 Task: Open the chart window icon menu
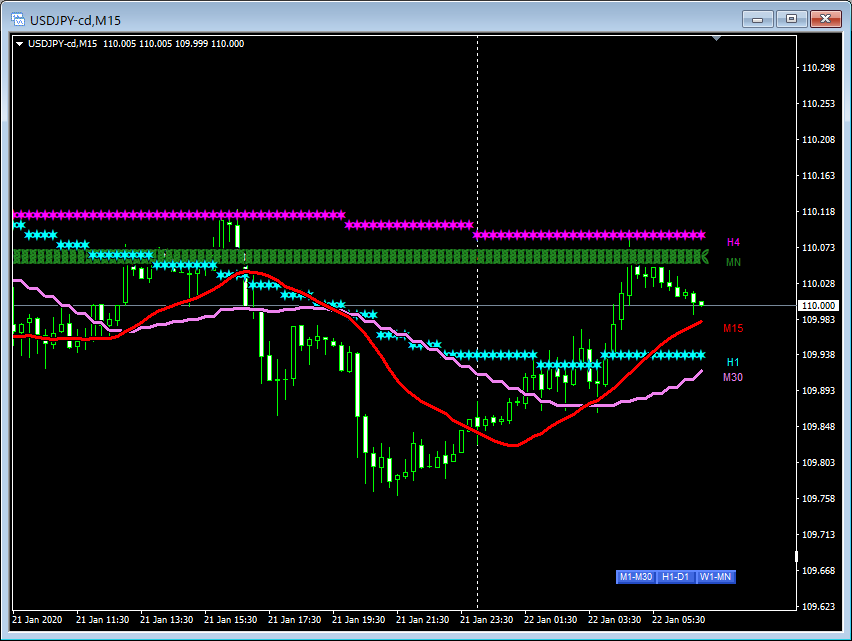[x=18, y=18]
